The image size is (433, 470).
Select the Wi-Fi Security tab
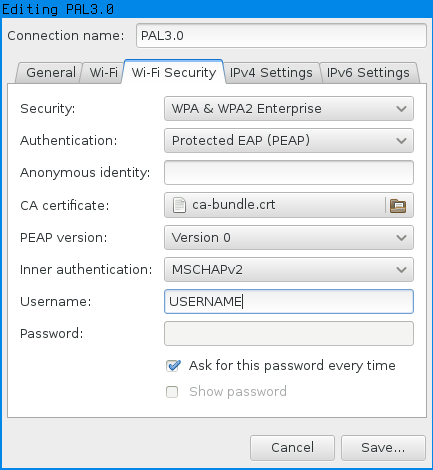pyautogui.click(x=174, y=72)
